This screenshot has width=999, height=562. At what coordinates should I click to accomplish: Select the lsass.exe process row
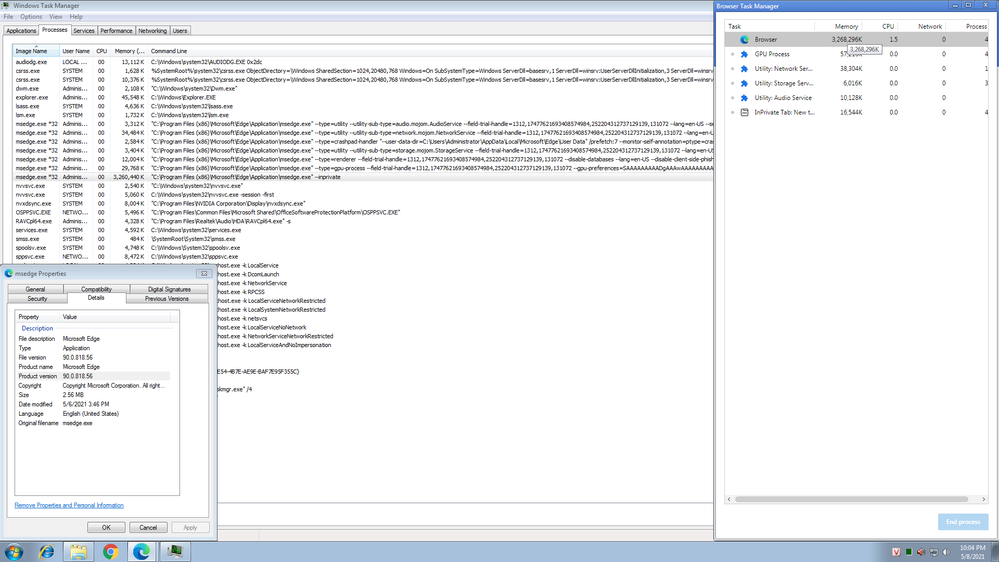[363, 106]
